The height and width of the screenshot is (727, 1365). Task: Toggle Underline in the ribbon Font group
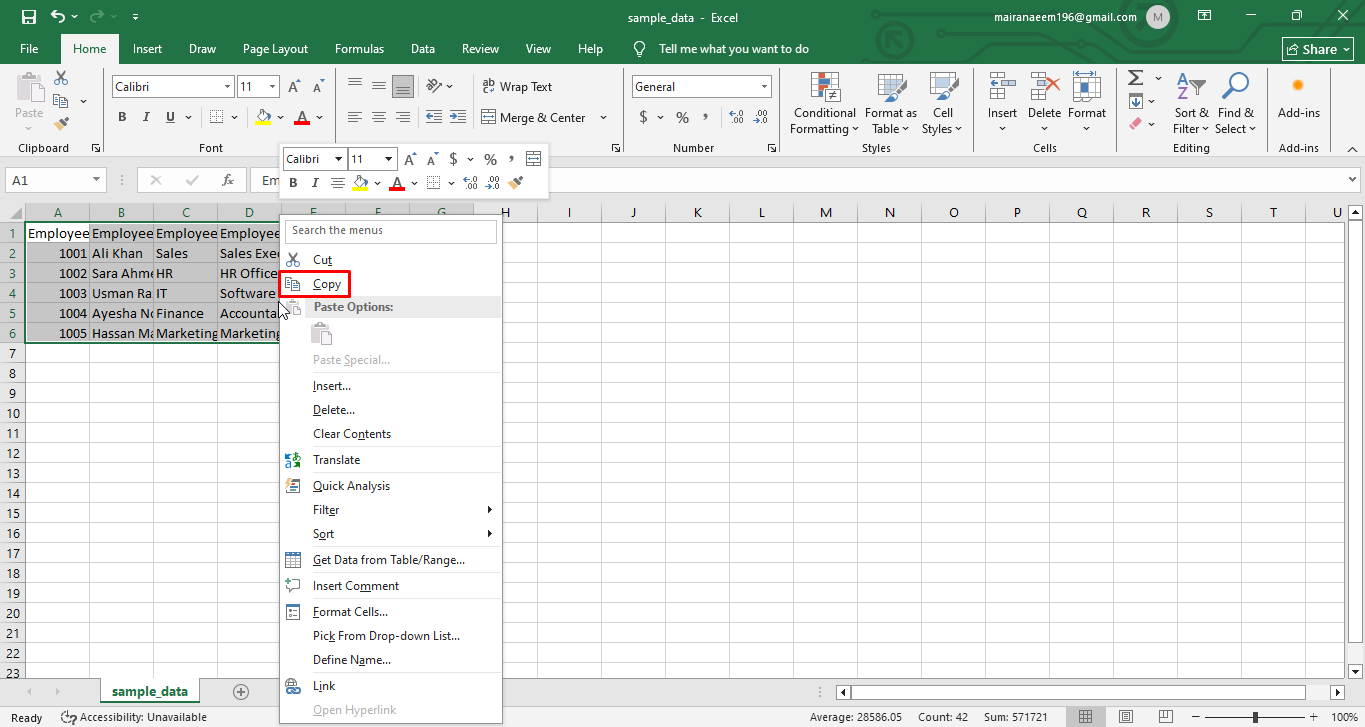pos(170,117)
